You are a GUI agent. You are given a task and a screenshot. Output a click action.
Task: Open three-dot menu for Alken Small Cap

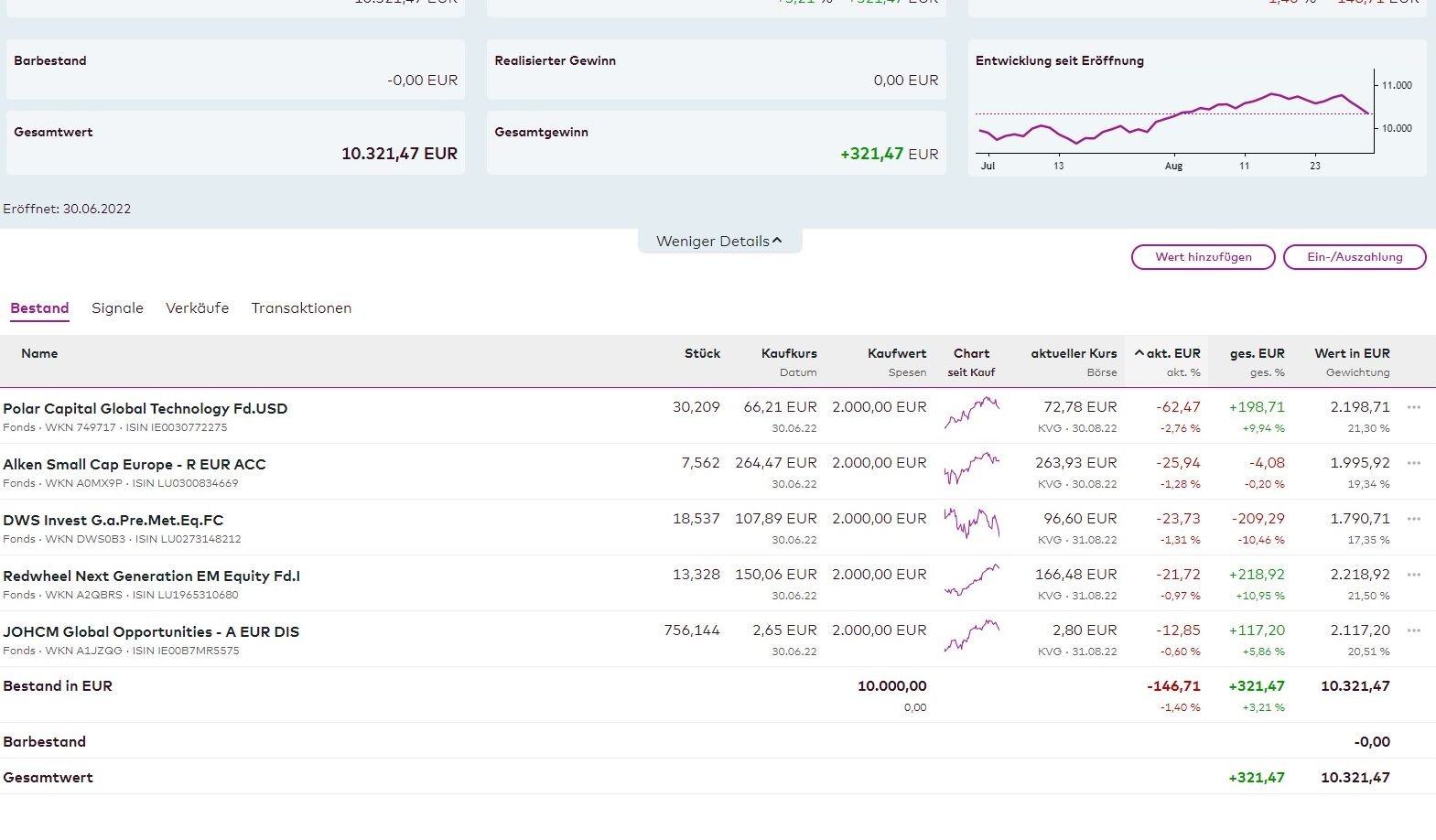pyautogui.click(x=1413, y=463)
